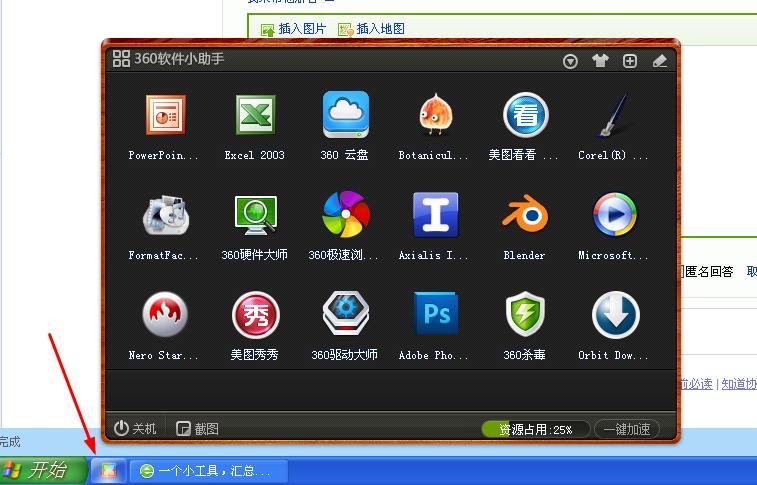Image resolution: width=757 pixels, height=485 pixels.
Task: Open the skin t-shirt icon in header
Action: tap(600, 61)
